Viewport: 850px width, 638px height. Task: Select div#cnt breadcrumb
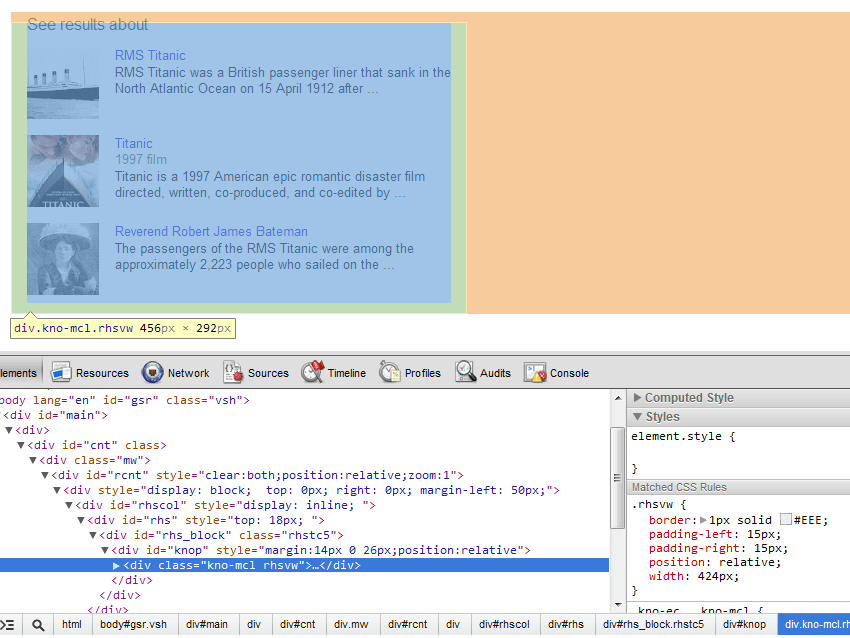[x=298, y=624]
